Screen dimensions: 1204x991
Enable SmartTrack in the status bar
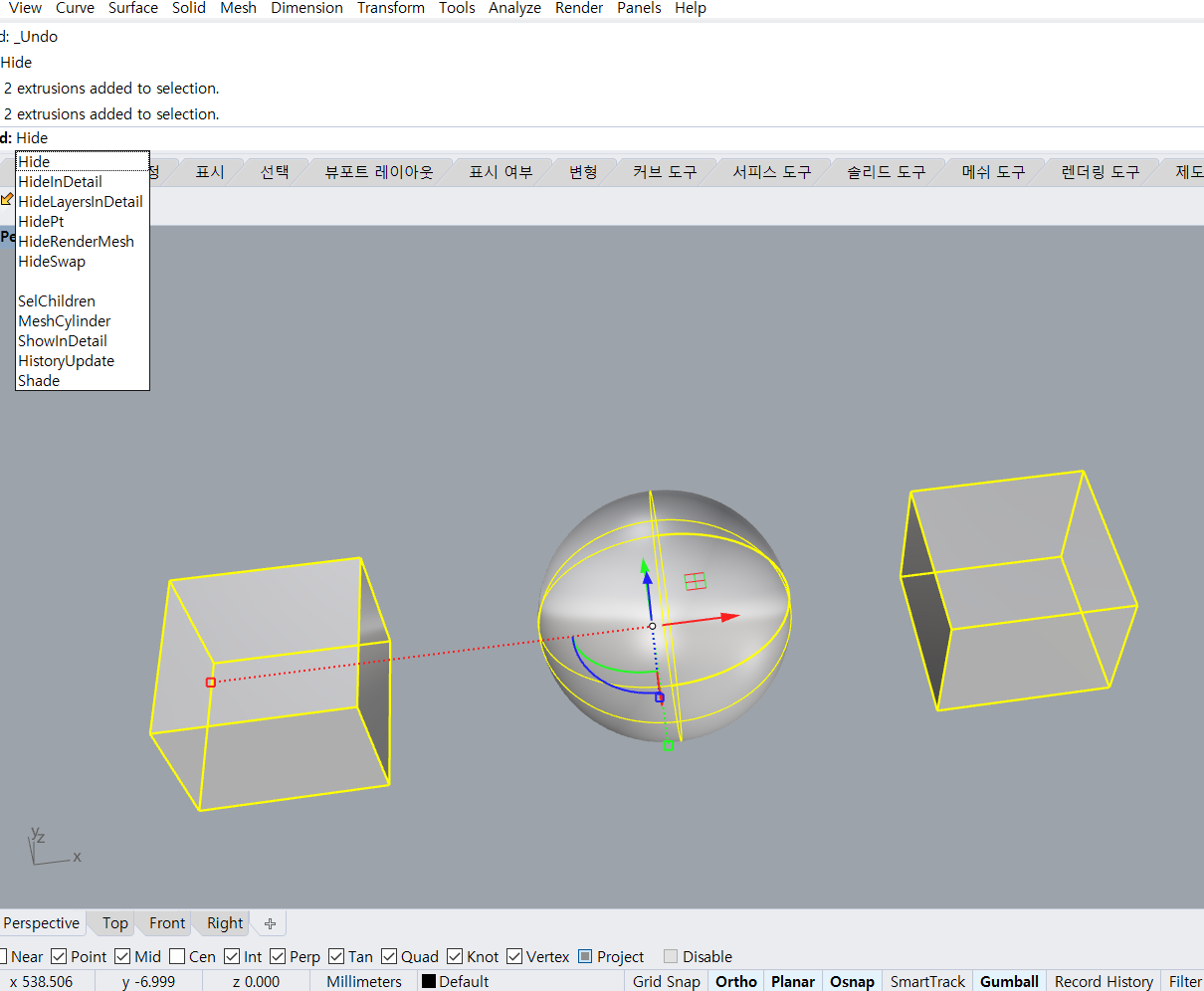pyautogui.click(x=927, y=981)
